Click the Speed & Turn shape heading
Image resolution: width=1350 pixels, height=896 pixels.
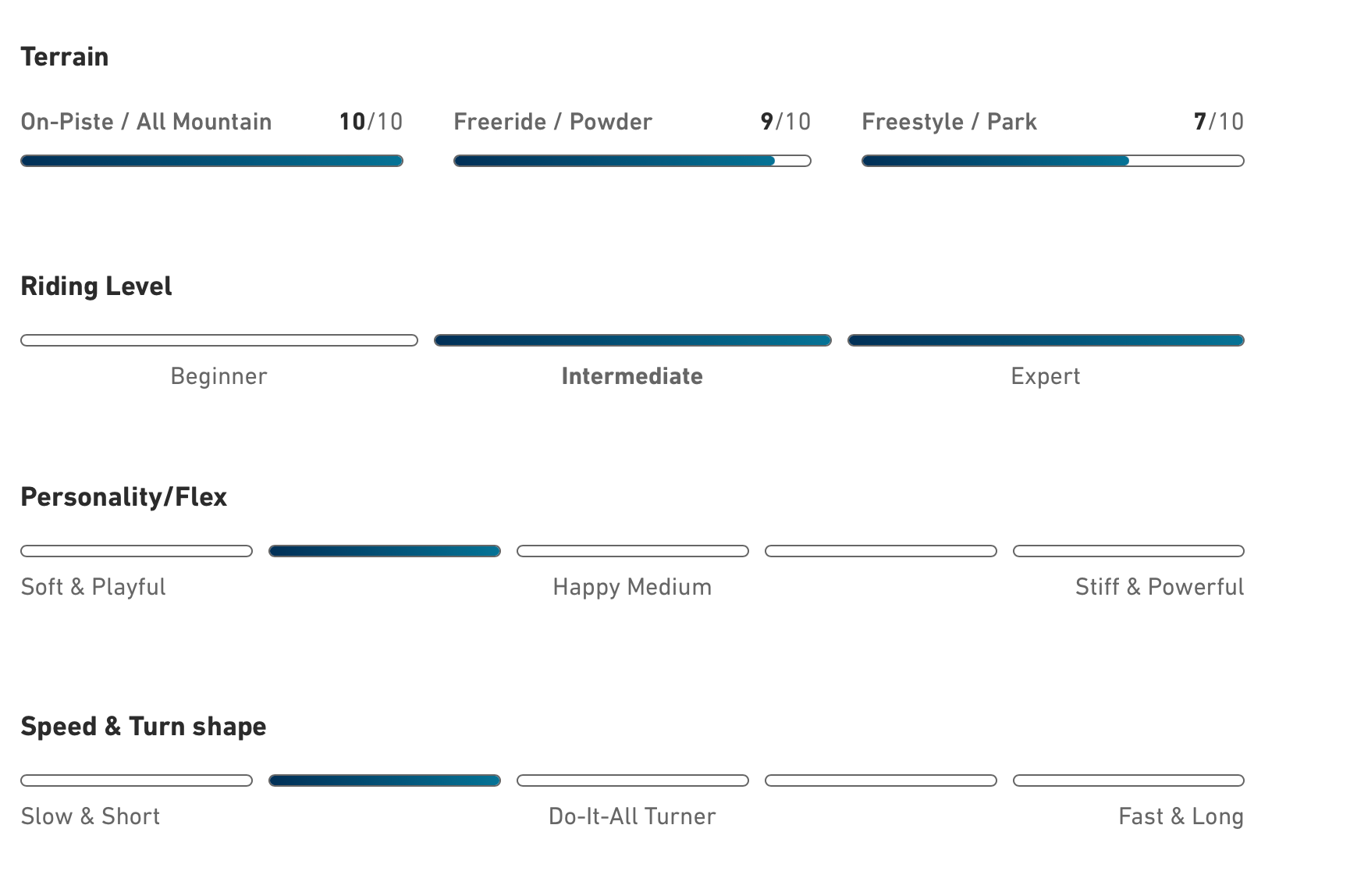(144, 727)
